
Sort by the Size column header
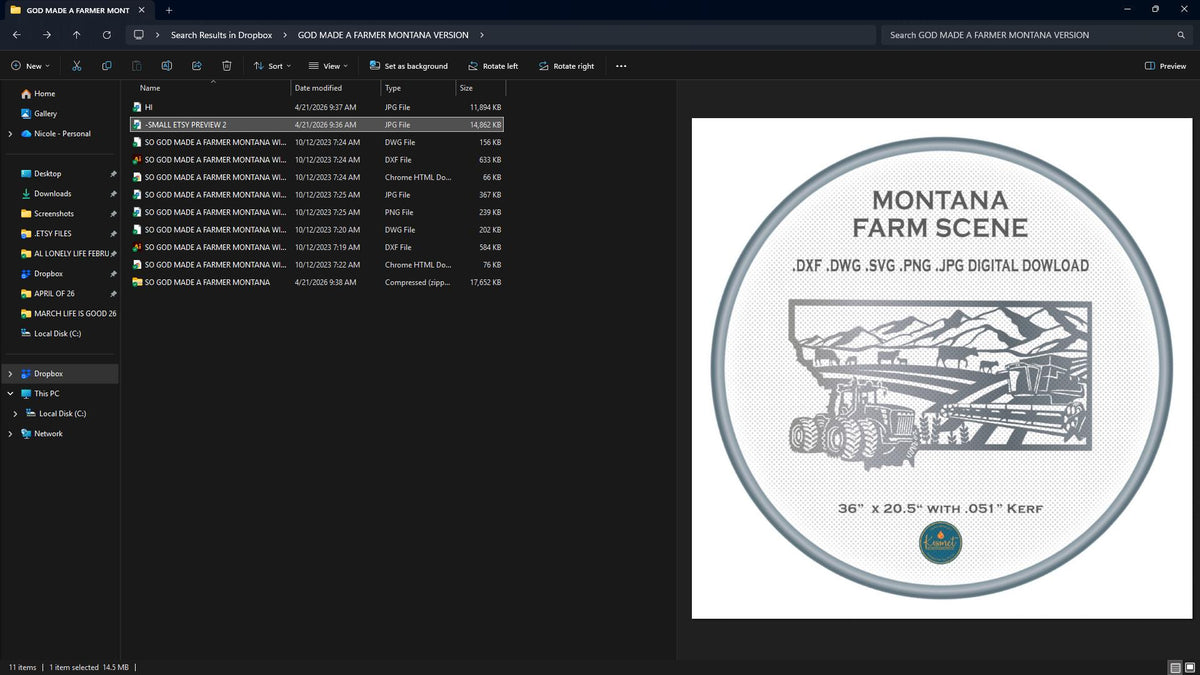(466, 88)
